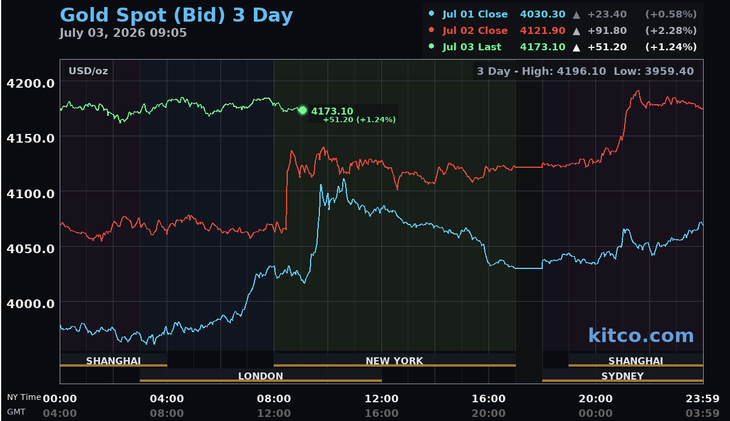Click the red Jul 02 Close legend dot
Screen dimensions: 730x421
(431, 30)
